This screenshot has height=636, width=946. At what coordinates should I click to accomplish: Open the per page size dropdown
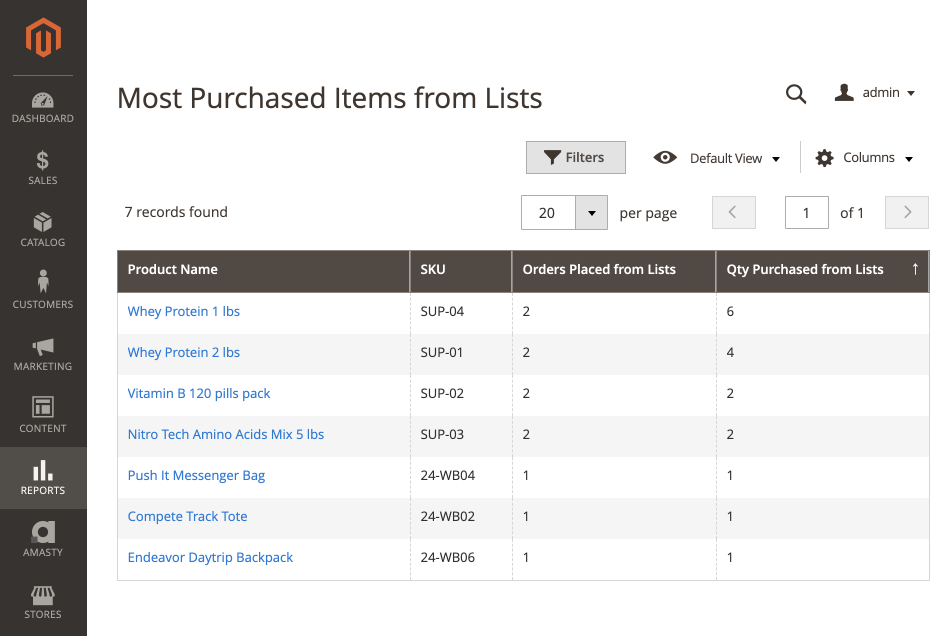pyautogui.click(x=591, y=212)
